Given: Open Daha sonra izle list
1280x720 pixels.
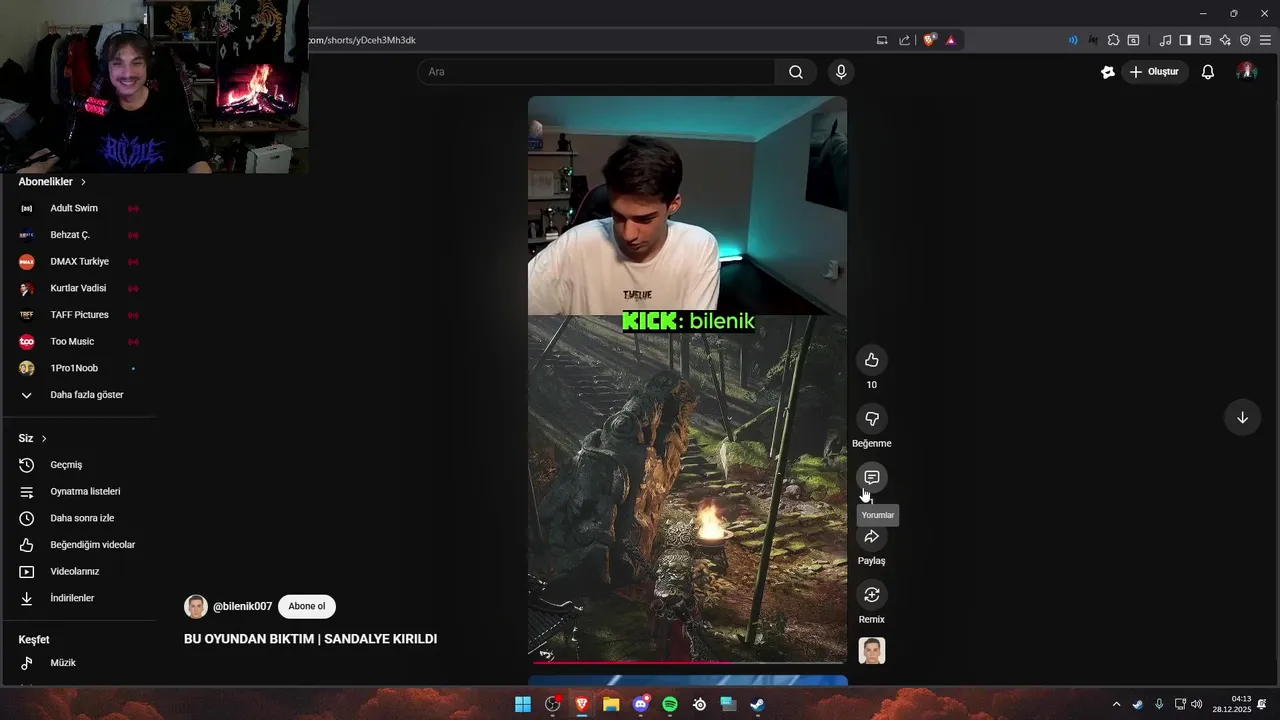Looking at the screenshot, I should [78, 518].
